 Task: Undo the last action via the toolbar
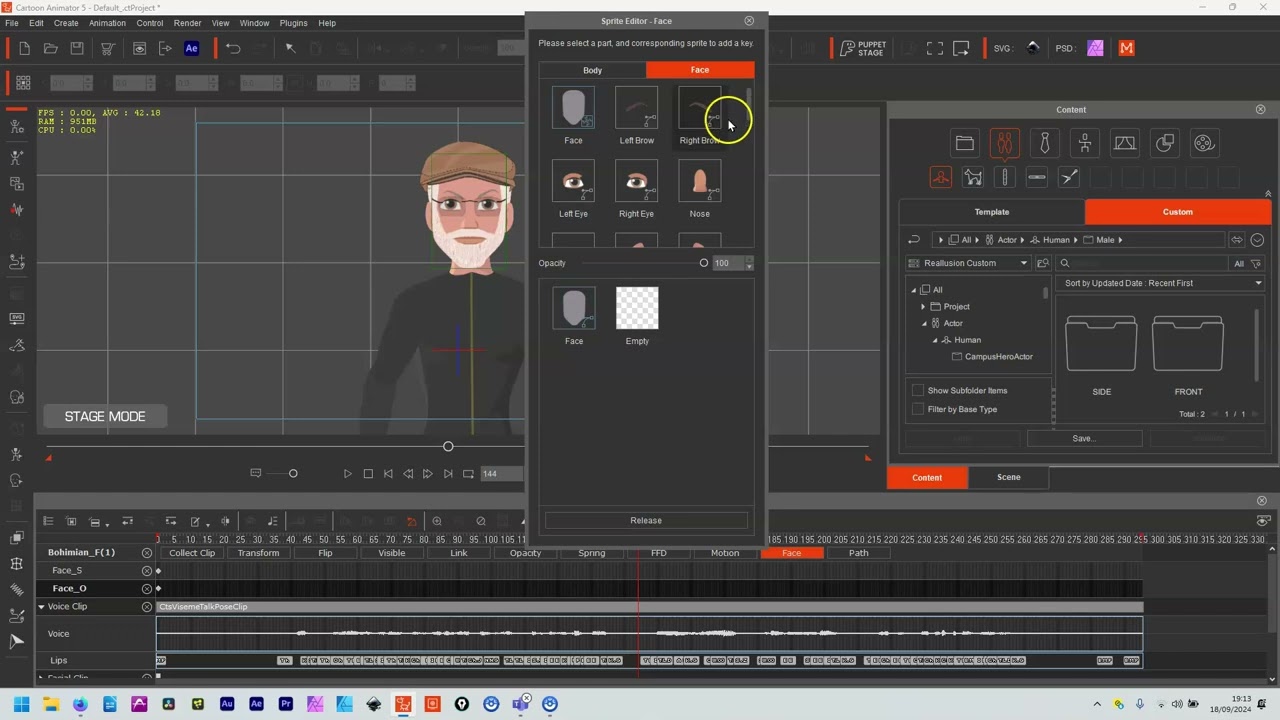pos(233,48)
